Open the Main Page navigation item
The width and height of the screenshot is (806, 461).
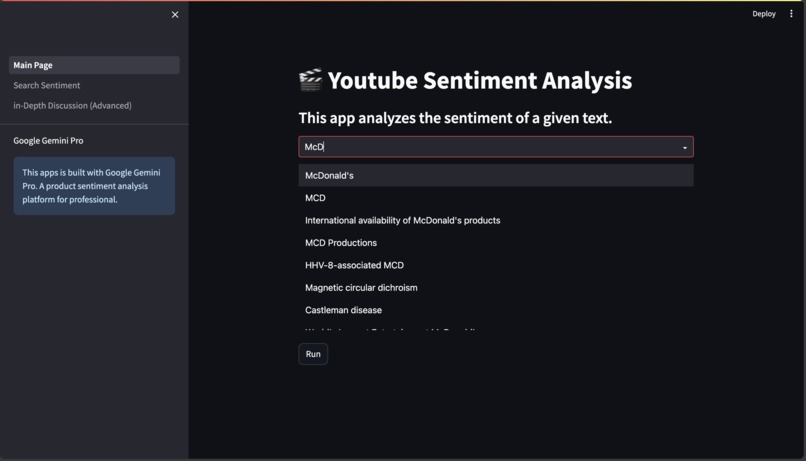tap(94, 65)
